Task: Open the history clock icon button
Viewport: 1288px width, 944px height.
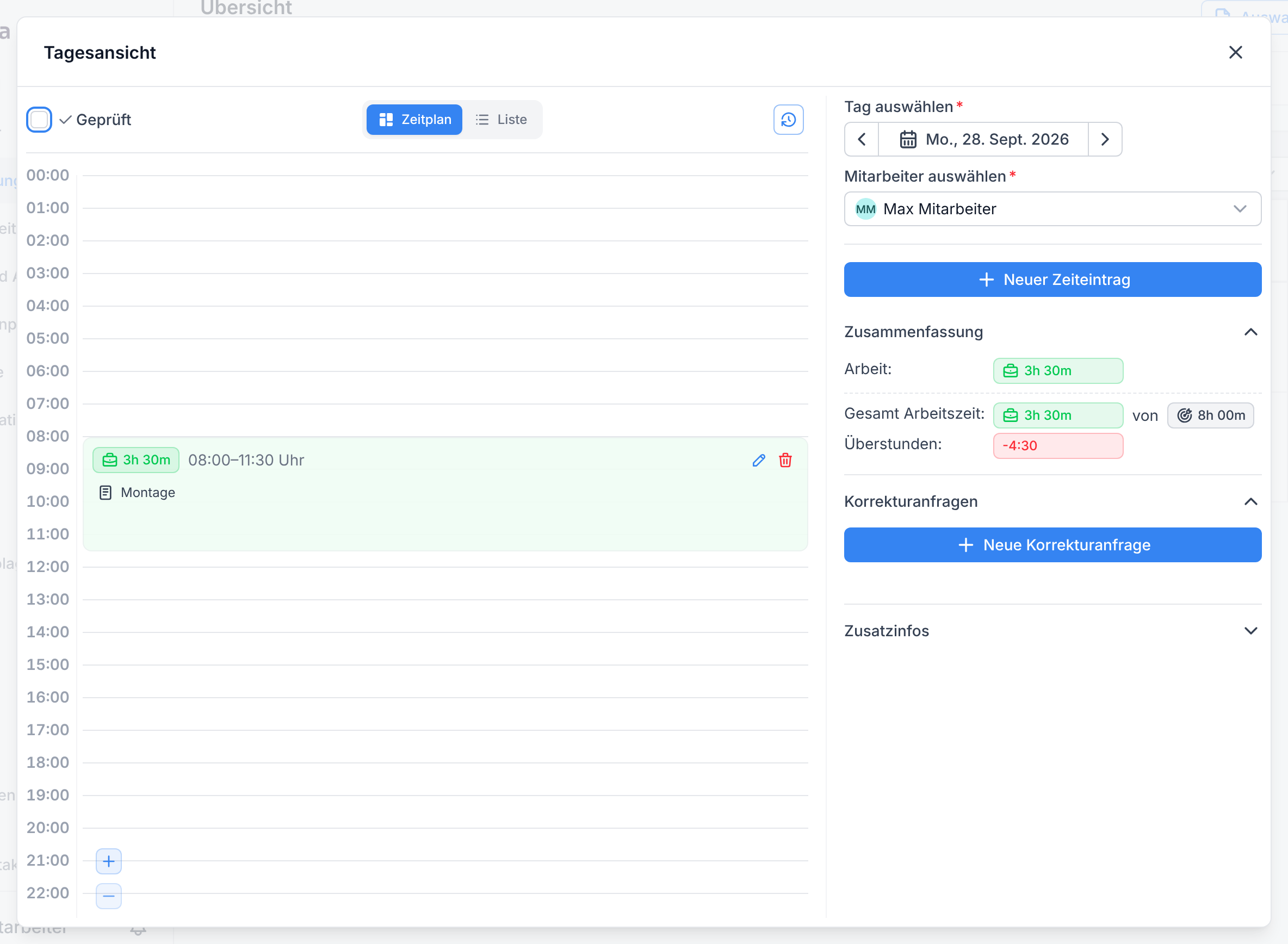Action: click(789, 120)
